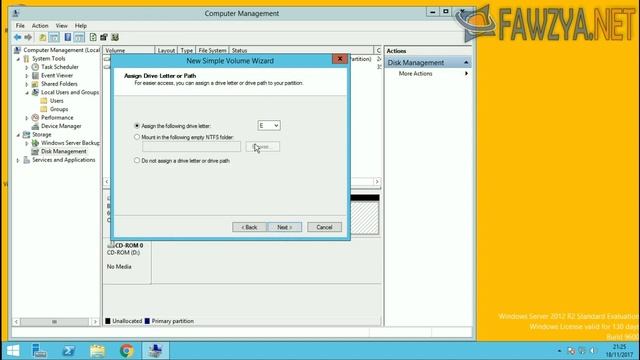Expand the Shared Folders node arrow

27,84
